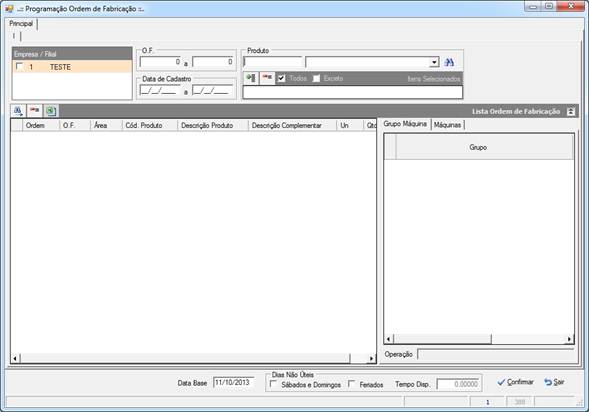Click the binoculars product search icon
The width and height of the screenshot is (589, 412).
click(449, 62)
